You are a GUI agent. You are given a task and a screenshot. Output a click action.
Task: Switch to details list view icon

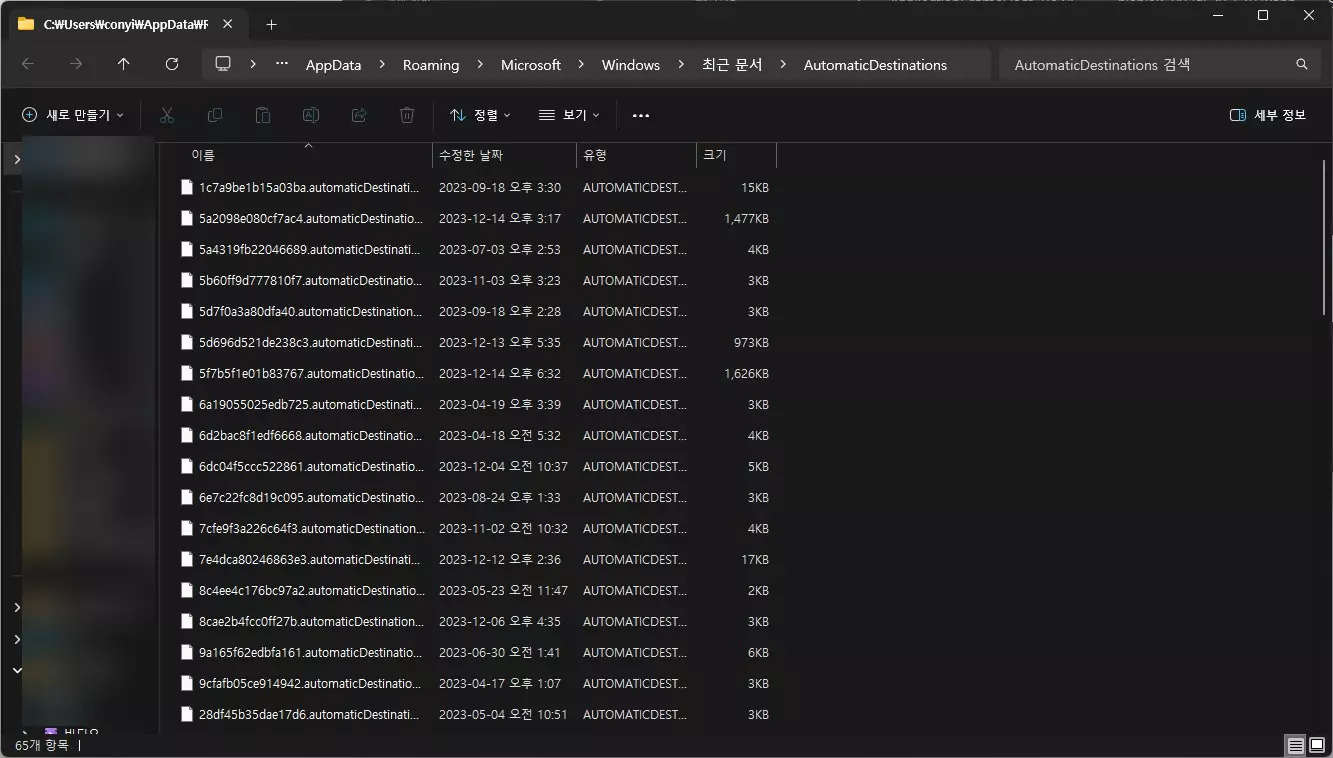(x=1296, y=746)
